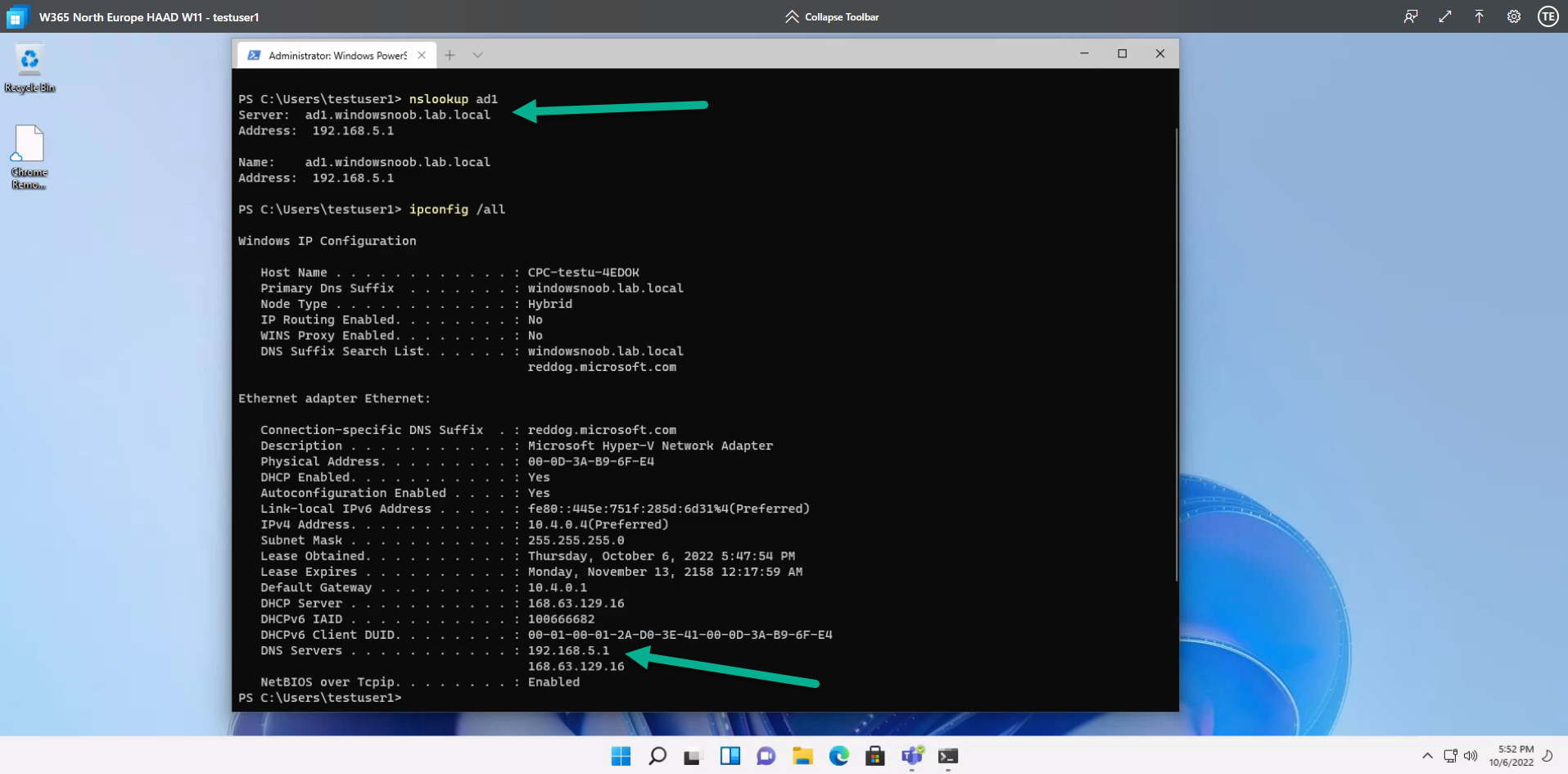Click Default Gateway value 10.4.0.1

tap(558, 588)
